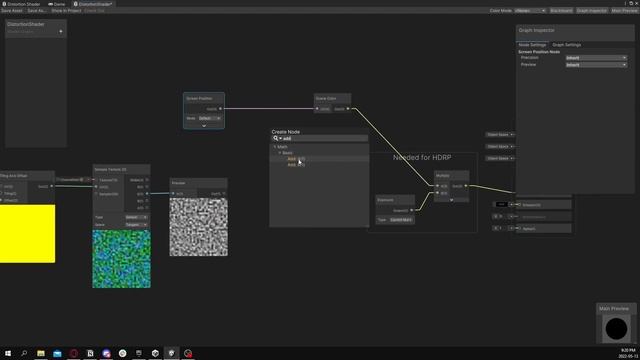The height and width of the screenshot is (360, 640).
Task: Expand the Multiply node chevron
Action: (451, 200)
